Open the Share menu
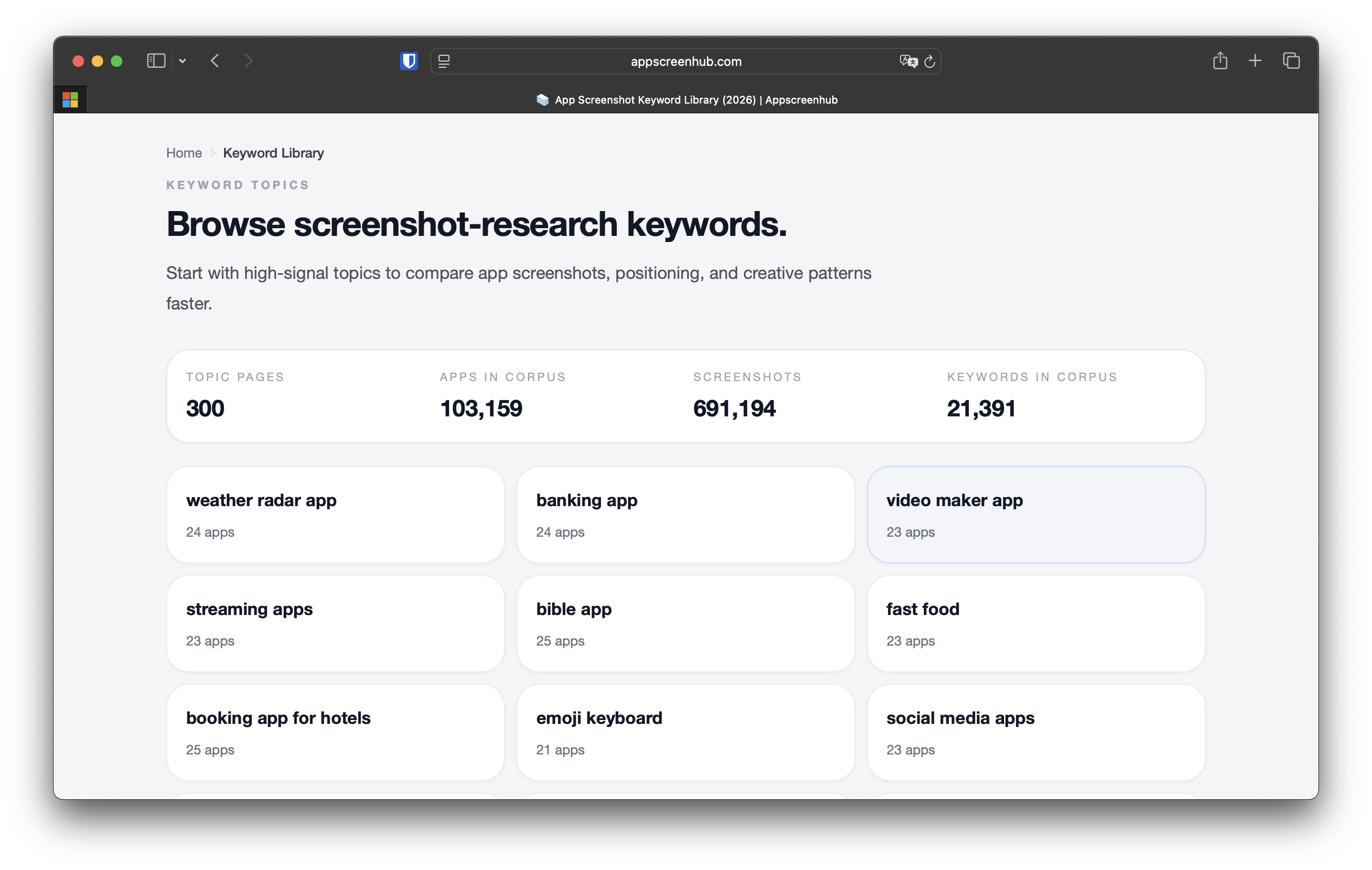Screen dimensions: 1372x870 tap(1220, 60)
